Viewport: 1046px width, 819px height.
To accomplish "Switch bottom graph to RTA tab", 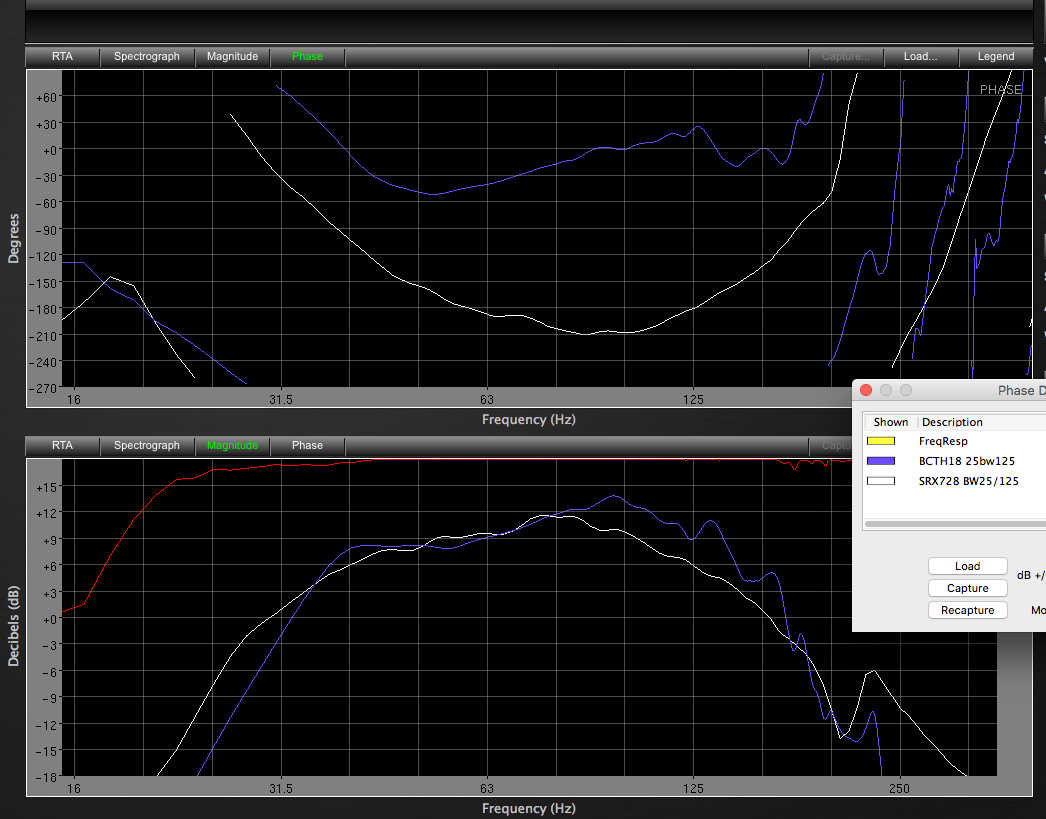I will pyautogui.click(x=63, y=446).
